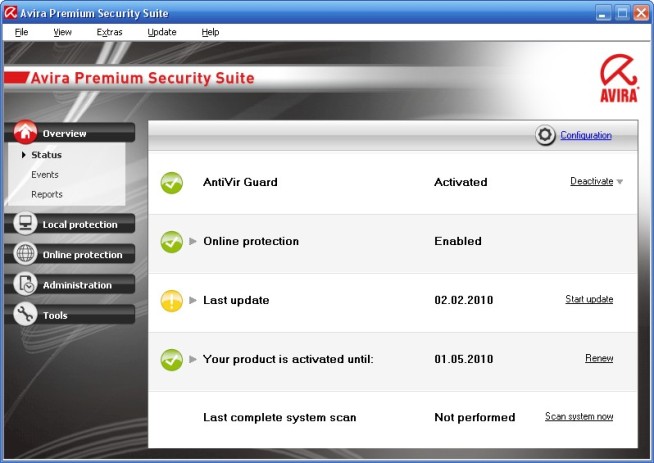The height and width of the screenshot is (463, 654).
Task: Expand the Last update details
Action: [193, 300]
